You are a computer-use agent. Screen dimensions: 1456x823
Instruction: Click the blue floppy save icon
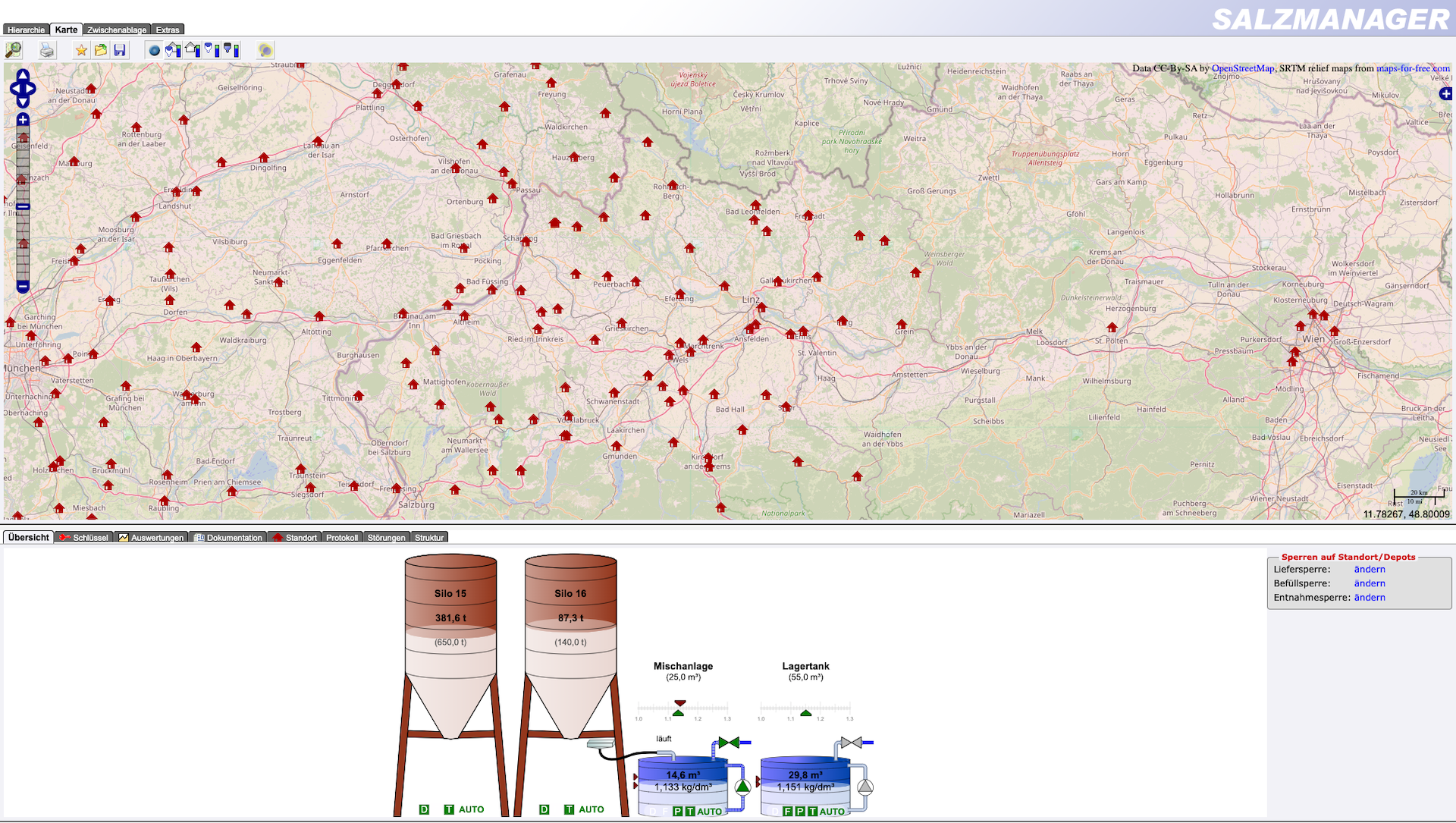coord(120,50)
